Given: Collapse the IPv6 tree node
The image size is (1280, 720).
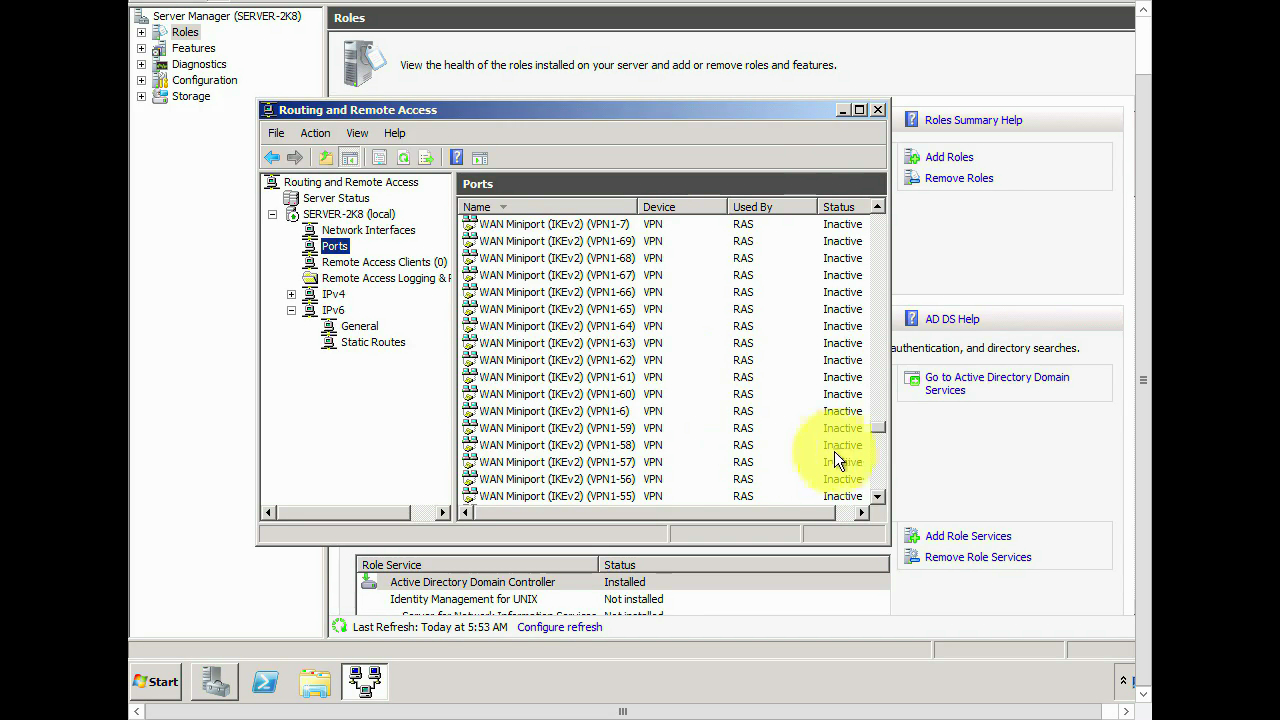Looking at the screenshot, I should [291, 310].
